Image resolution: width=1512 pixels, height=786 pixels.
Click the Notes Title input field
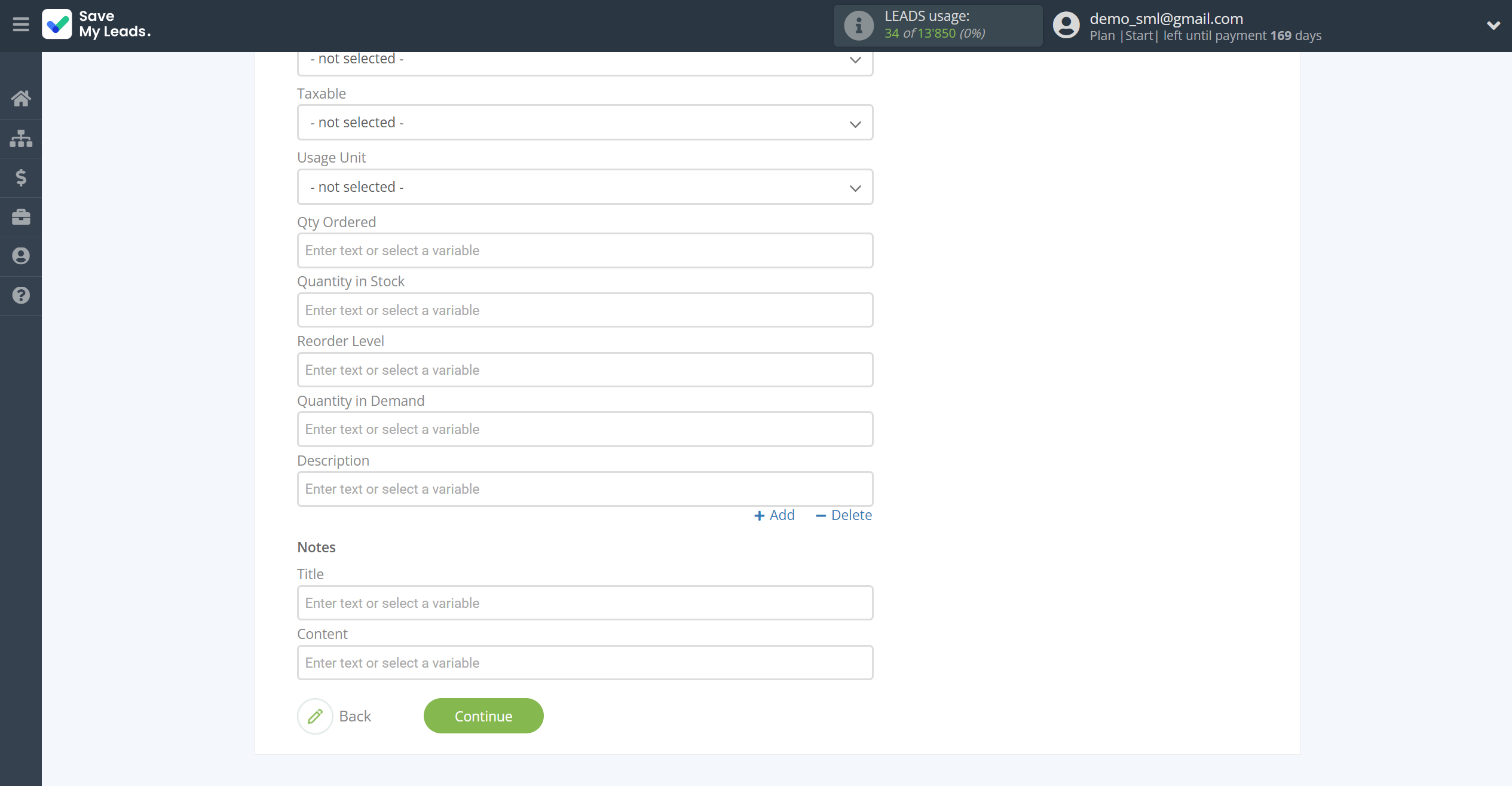pos(585,602)
